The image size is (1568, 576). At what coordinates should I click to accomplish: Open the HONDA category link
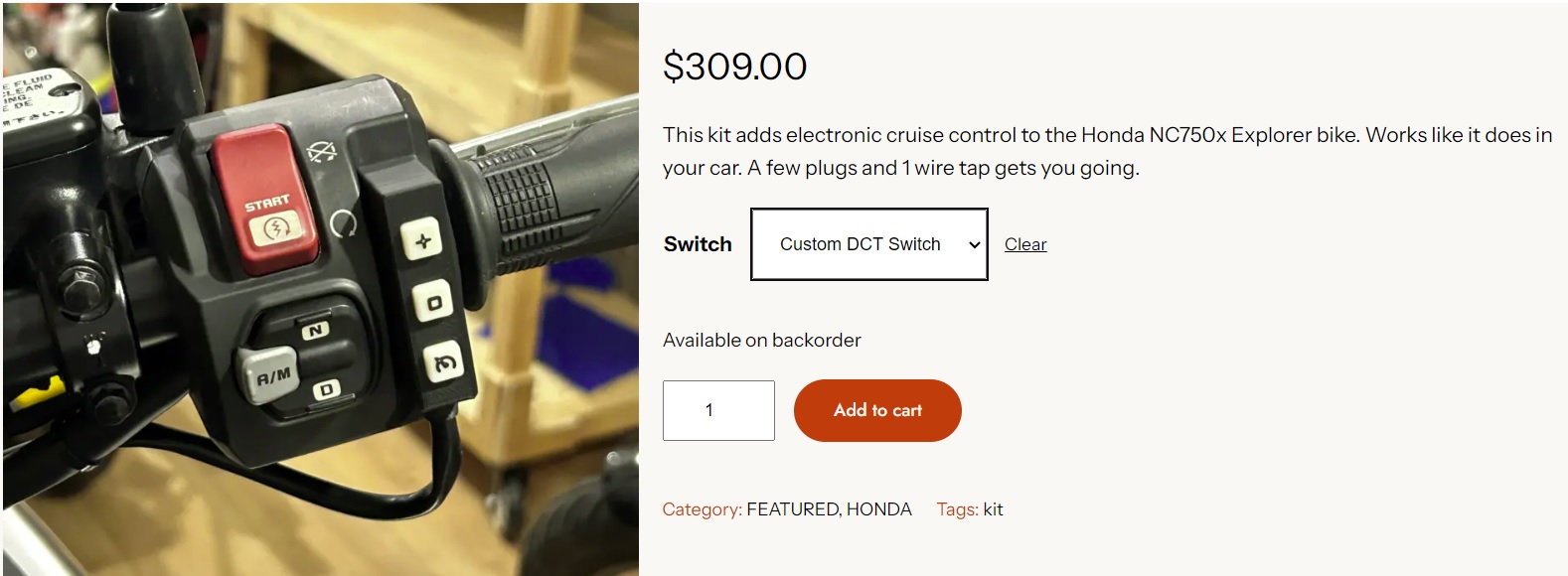[x=878, y=509]
